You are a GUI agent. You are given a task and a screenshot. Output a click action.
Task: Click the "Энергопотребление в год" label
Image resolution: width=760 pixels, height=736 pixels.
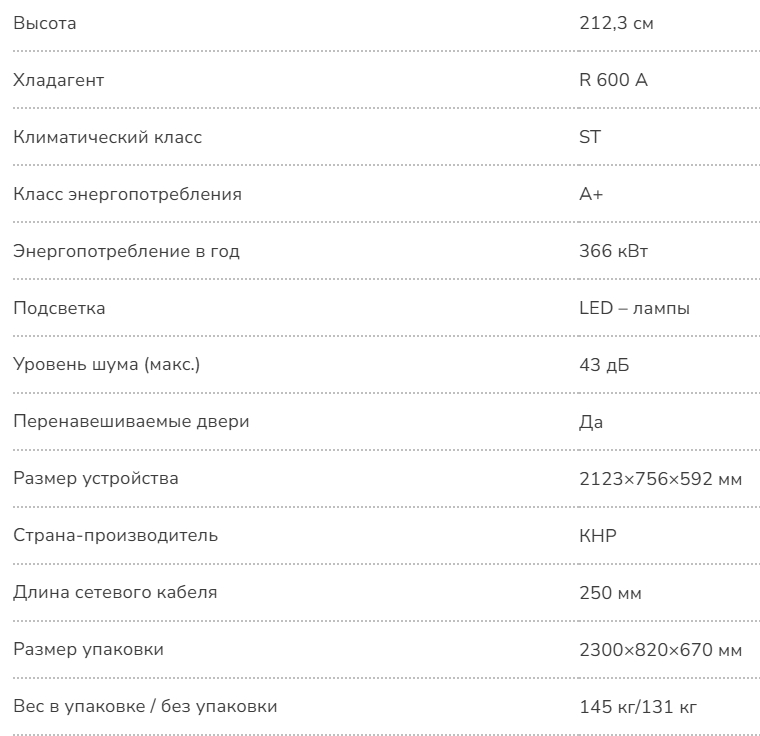tap(126, 251)
